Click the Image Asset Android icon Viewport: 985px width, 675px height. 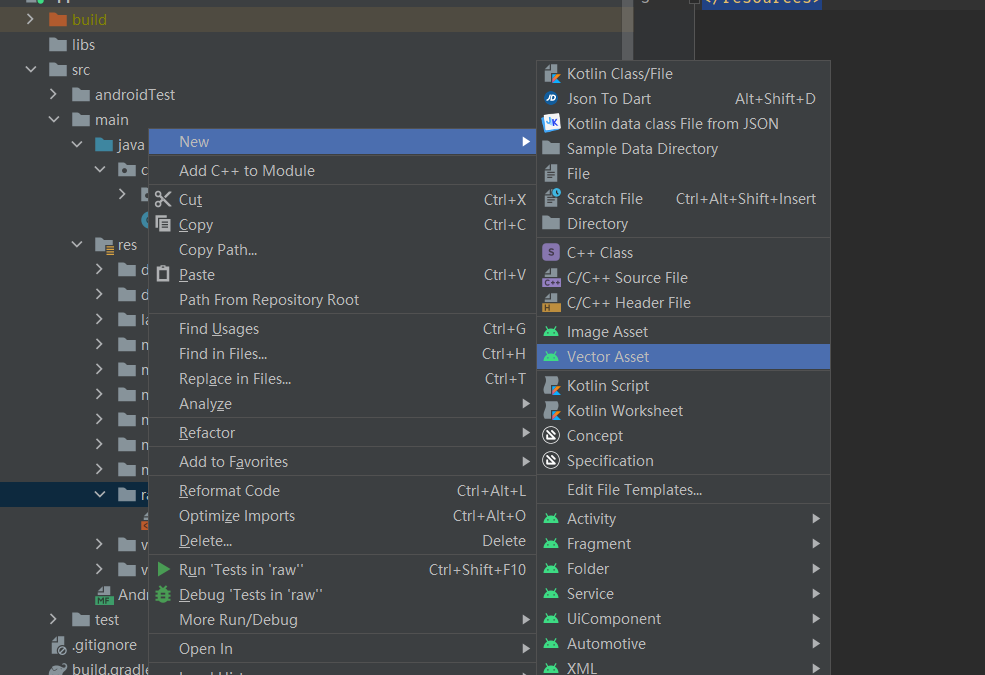click(x=551, y=332)
